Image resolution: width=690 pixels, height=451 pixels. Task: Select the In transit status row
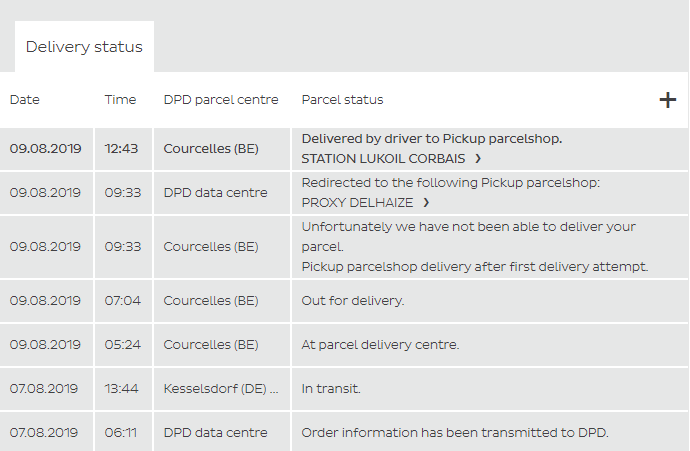[344, 389]
